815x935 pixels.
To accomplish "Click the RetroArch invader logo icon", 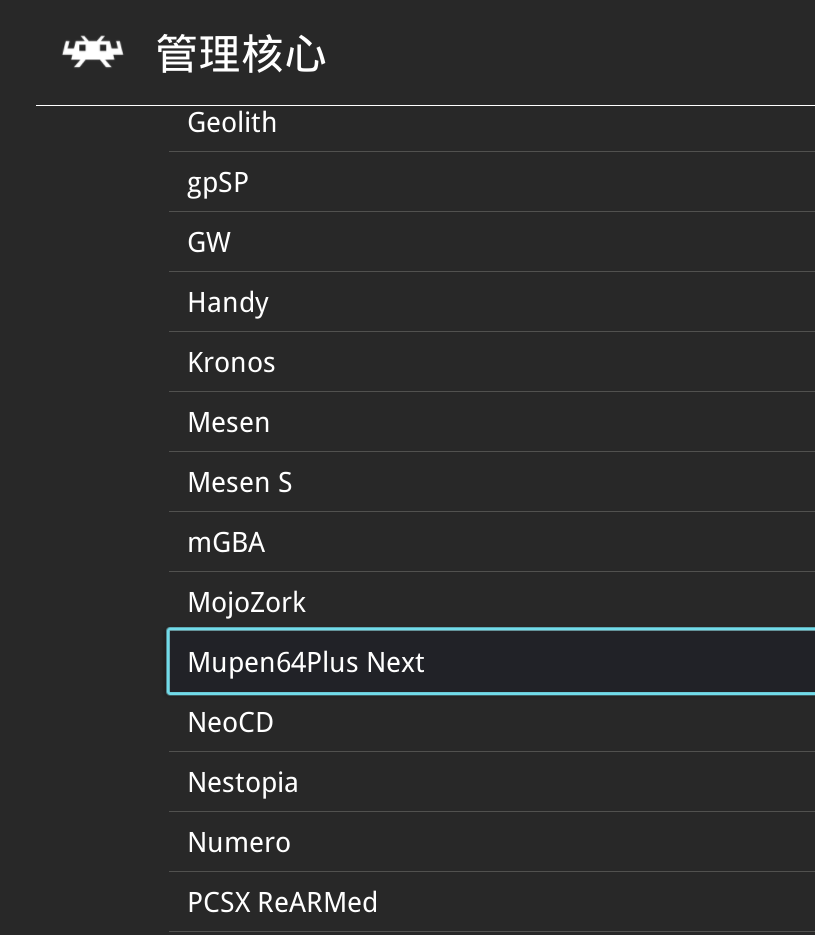I will coord(93,53).
